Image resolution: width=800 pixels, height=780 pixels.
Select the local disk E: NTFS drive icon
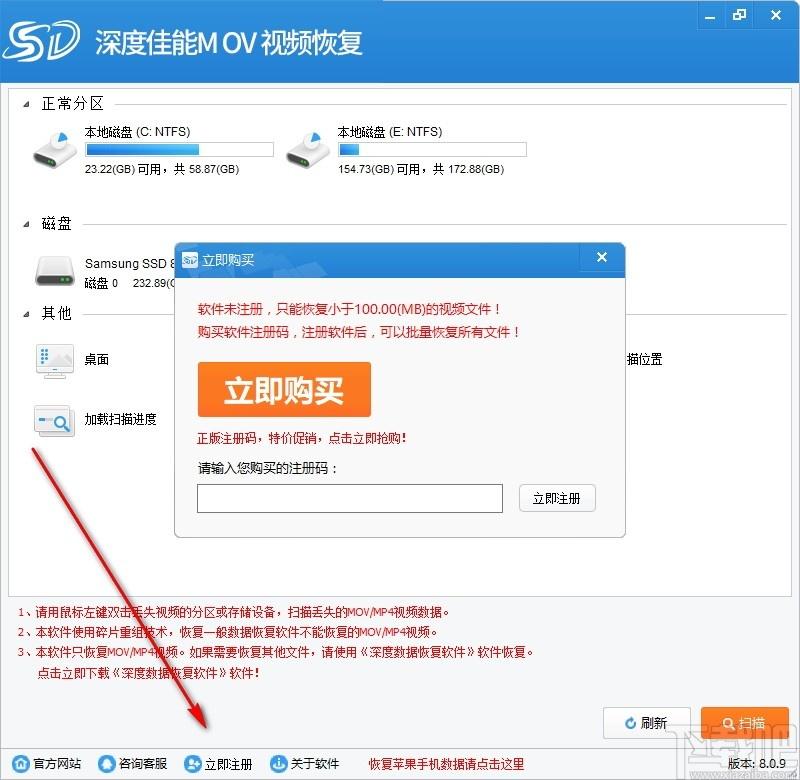308,150
